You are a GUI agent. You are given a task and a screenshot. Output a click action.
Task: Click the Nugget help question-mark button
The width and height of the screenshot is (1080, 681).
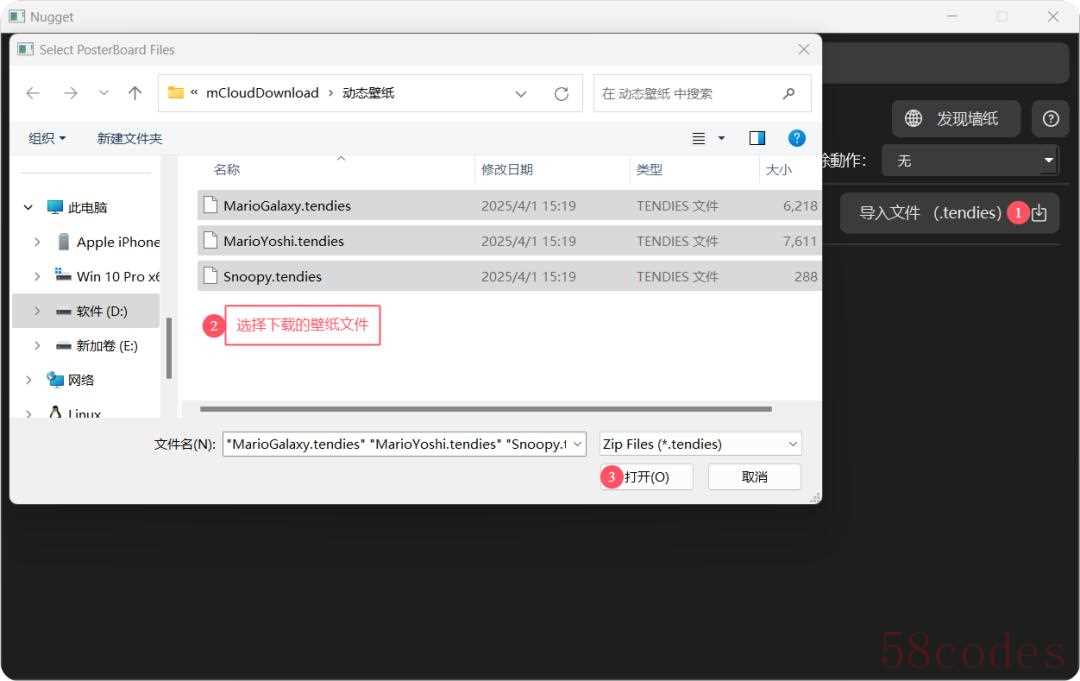click(x=1050, y=119)
